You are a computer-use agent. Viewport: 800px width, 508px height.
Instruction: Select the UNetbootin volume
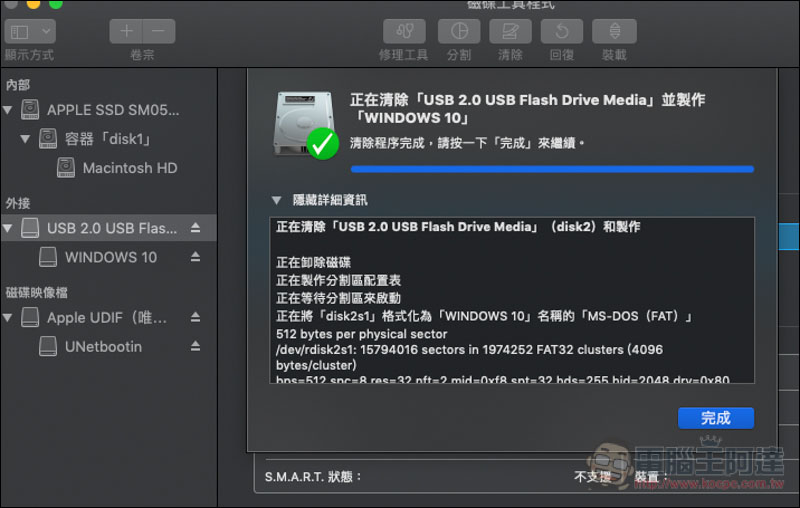click(x=104, y=347)
